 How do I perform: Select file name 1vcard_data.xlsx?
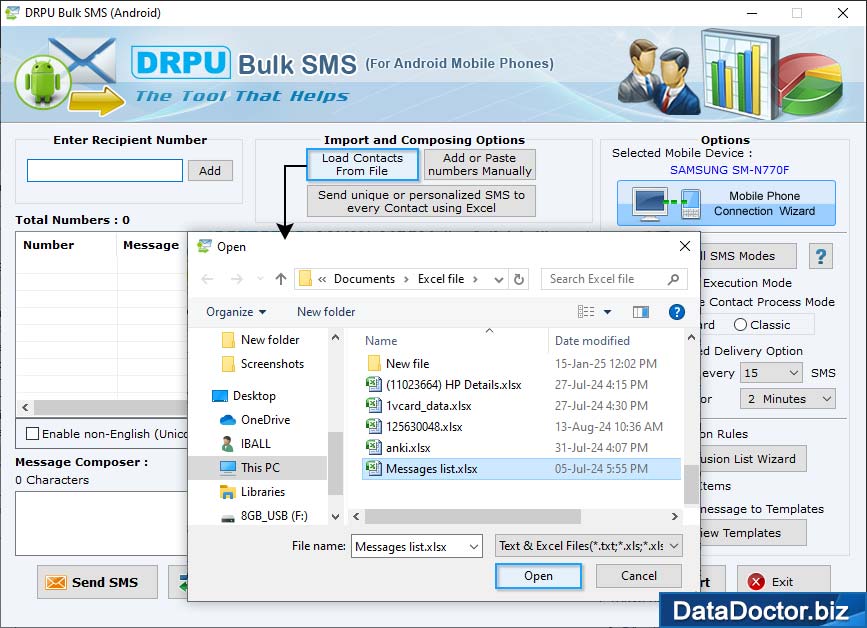coord(429,406)
